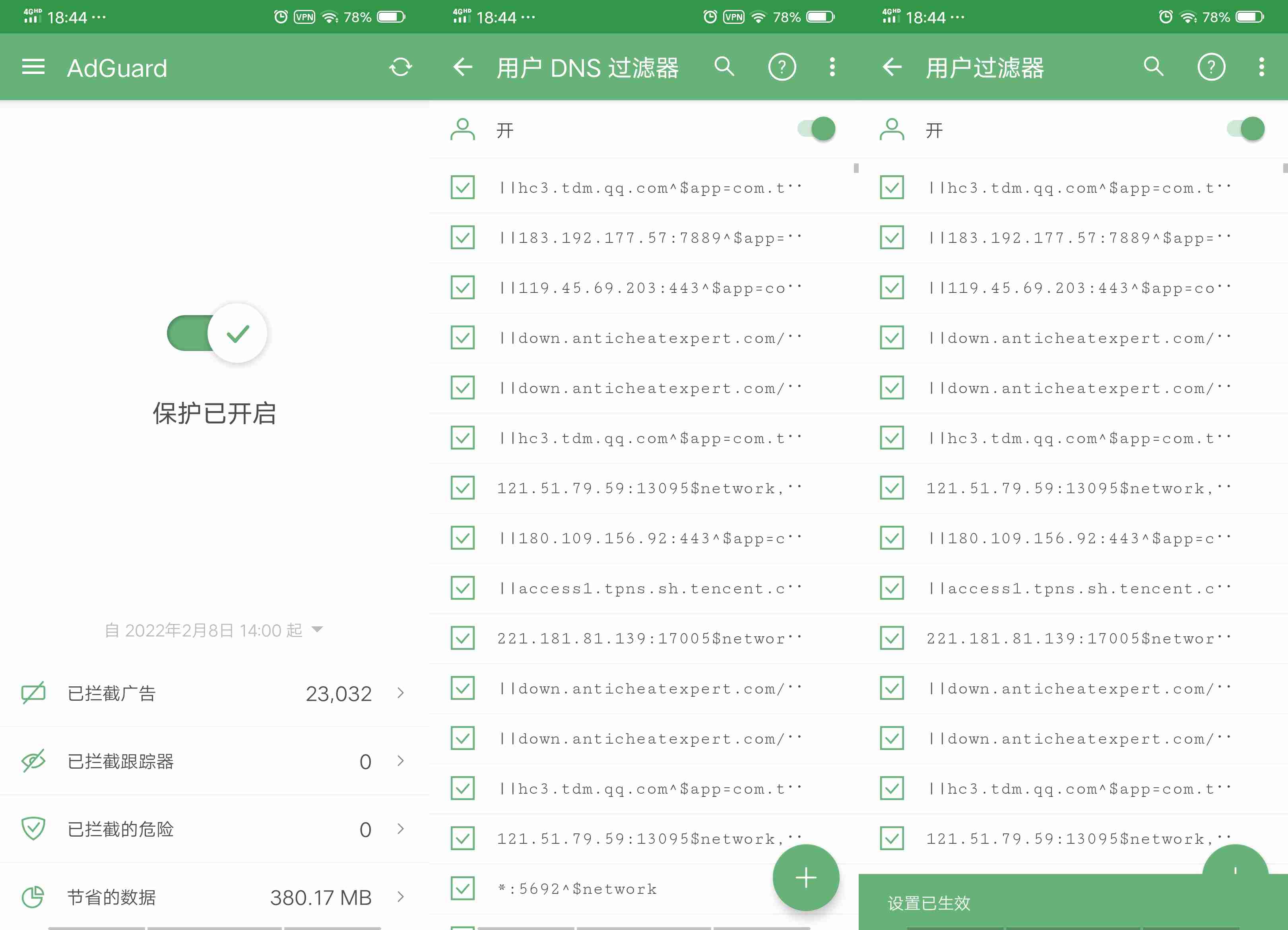Expand 已拦截广告 details chevron
Image resolution: width=1288 pixels, height=930 pixels.
pyautogui.click(x=400, y=693)
